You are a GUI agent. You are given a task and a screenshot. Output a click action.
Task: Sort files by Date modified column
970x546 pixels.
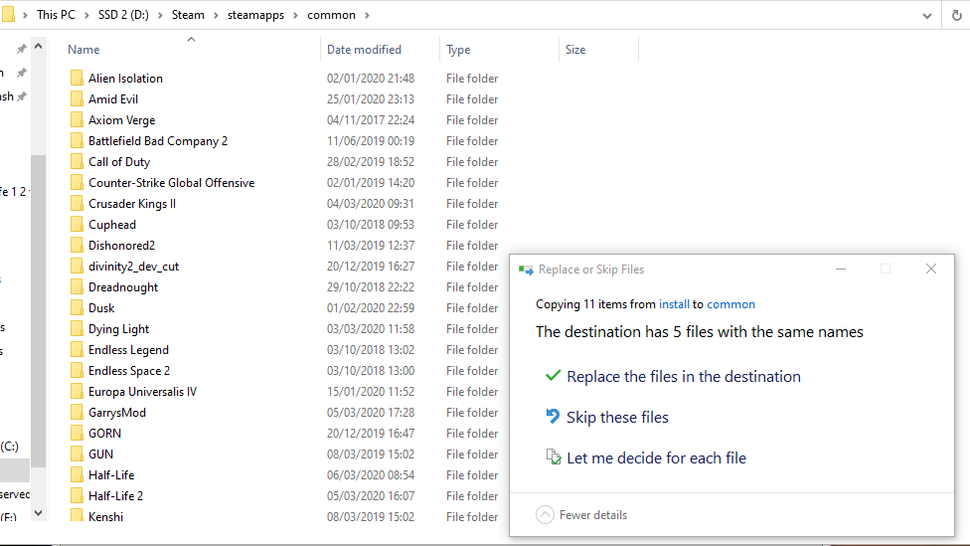pyautogui.click(x=364, y=49)
